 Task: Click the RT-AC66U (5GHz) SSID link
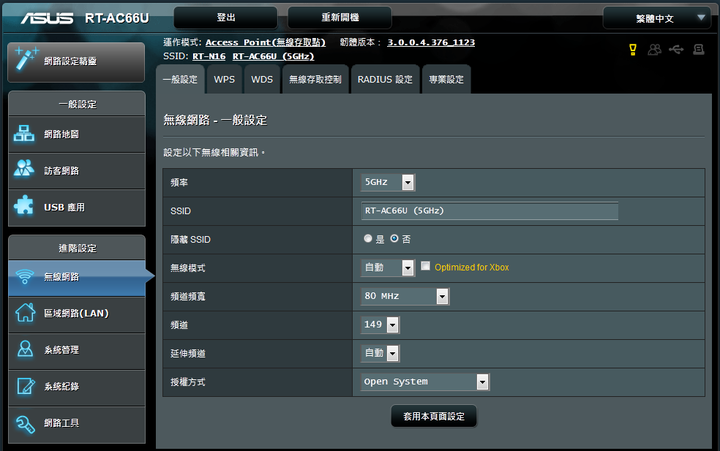coord(273,56)
